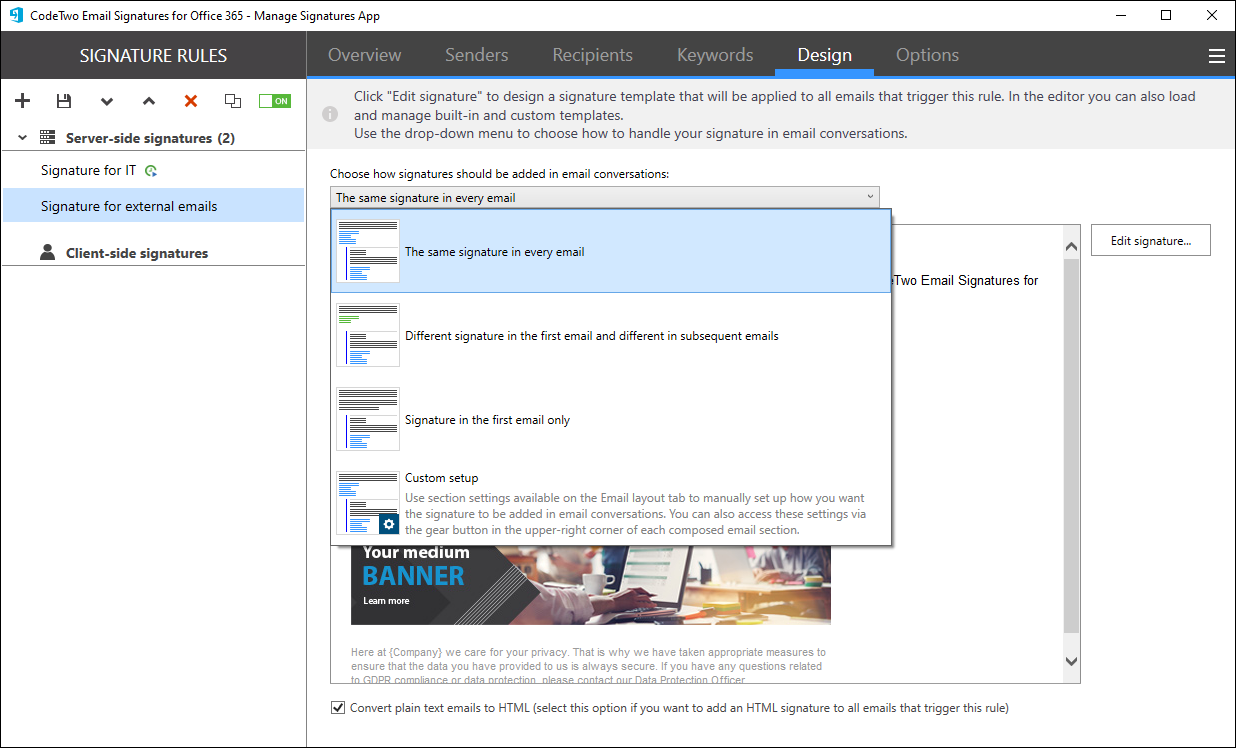
Task: Collapse the Server-side signatures group
Action: coord(22,138)
